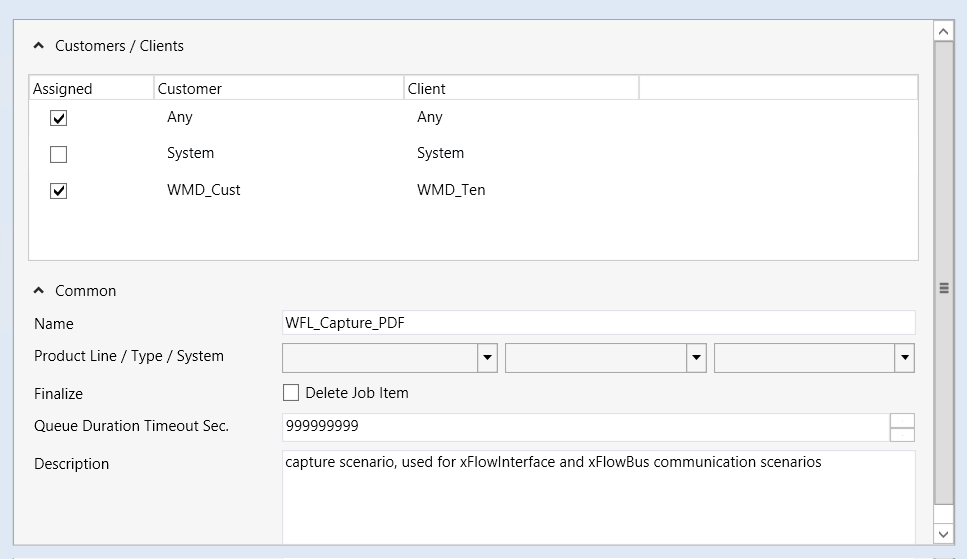
Task: Click inside the Description text area
Action: (598, 497)
